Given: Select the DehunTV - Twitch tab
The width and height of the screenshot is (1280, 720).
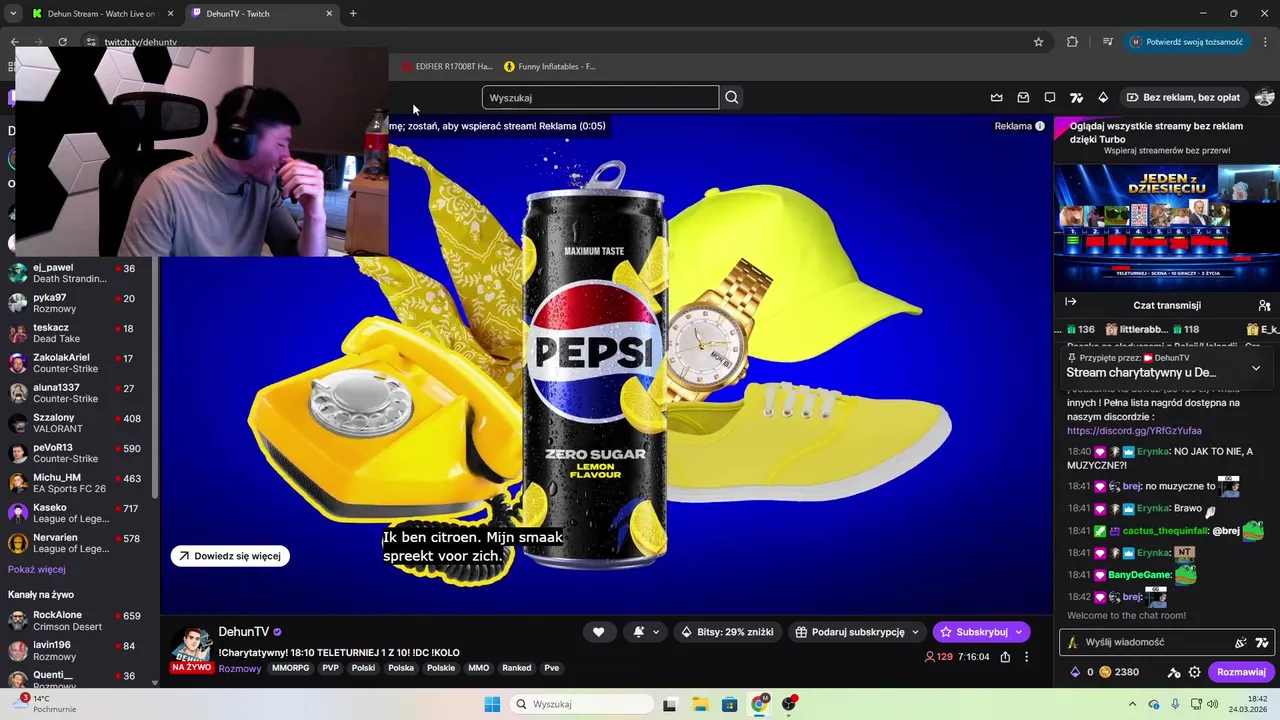Looking at the screenshot, I should click(262, 14).
